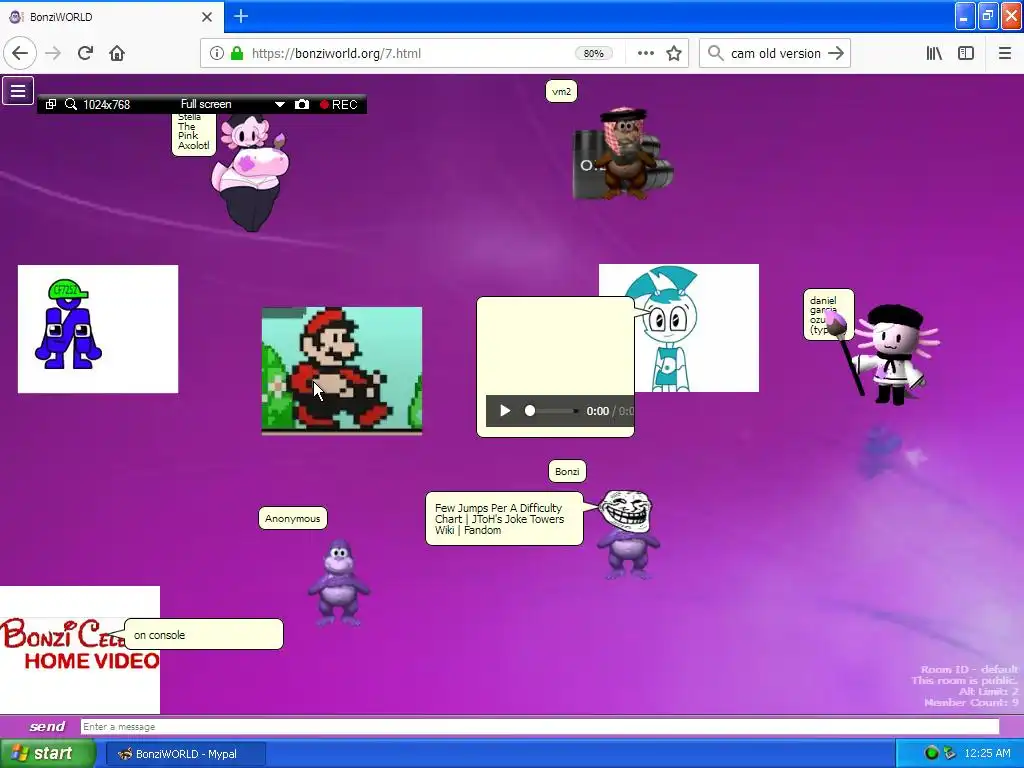Screen dimensions: 1024x768
Task: Click the daniel garcia name bubble
Action: click(x=828, y=315)
